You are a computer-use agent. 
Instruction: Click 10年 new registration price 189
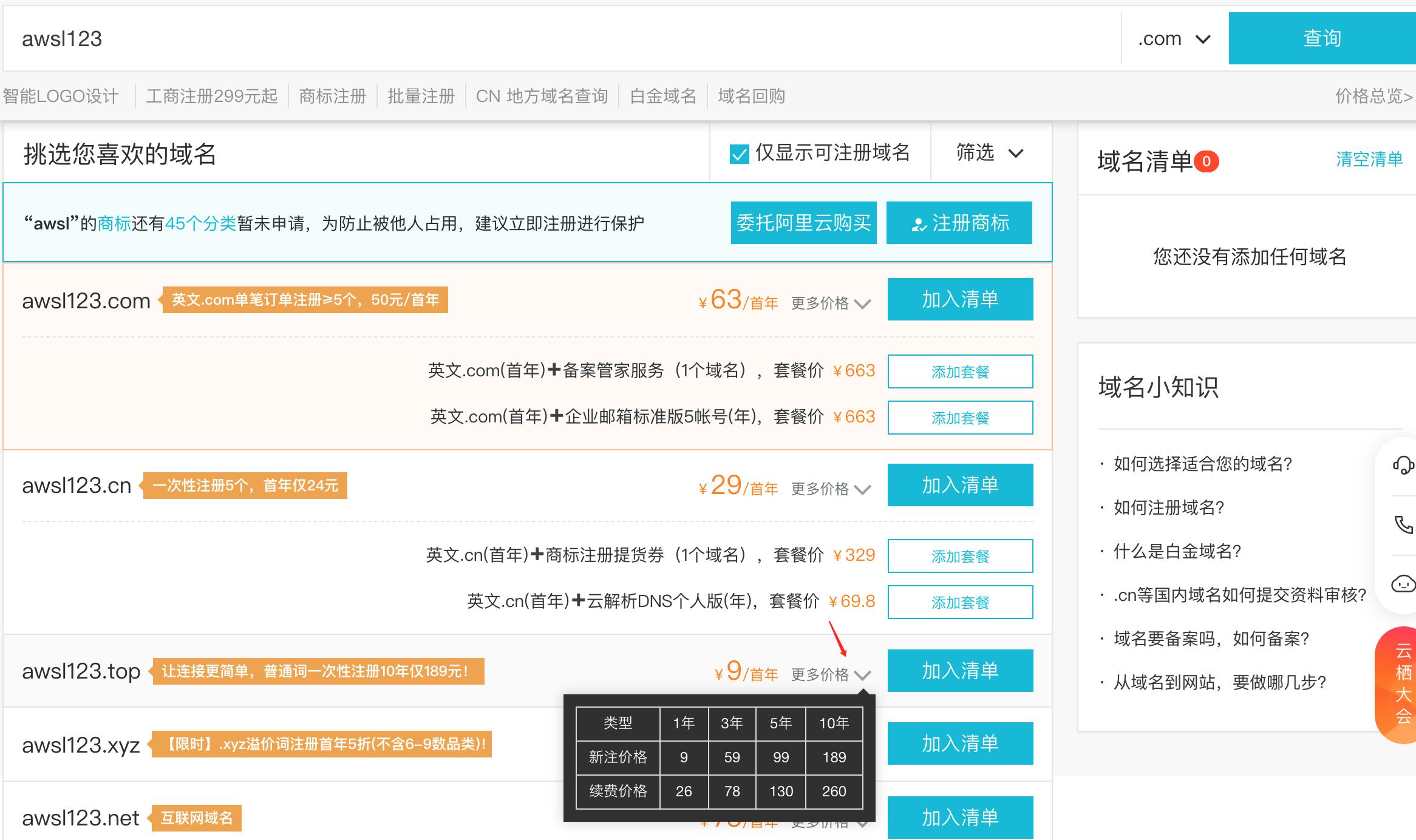coord(834,757)
